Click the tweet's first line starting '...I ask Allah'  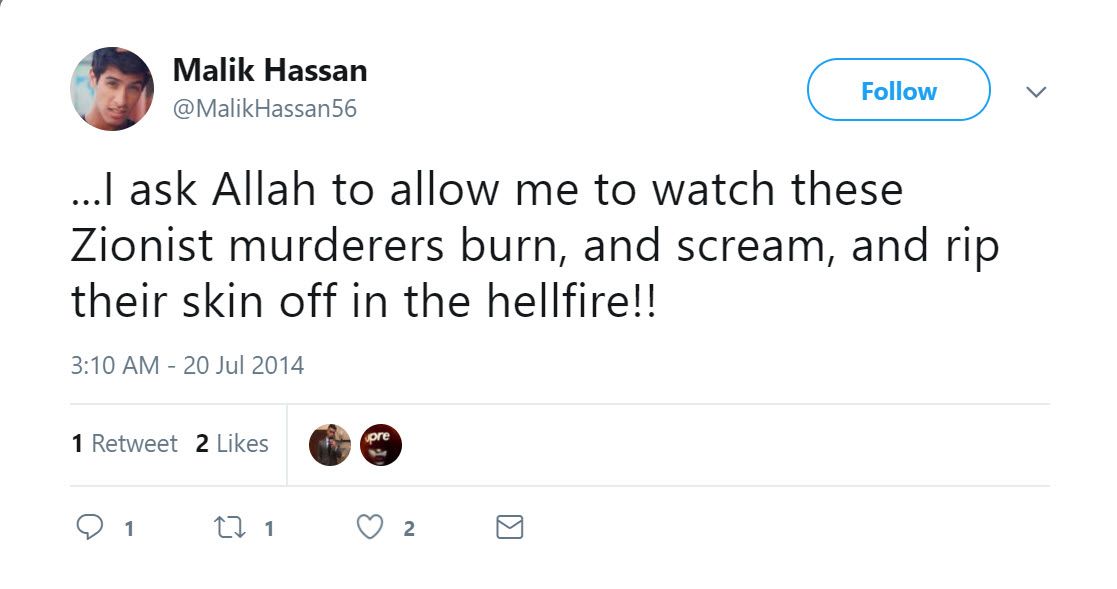click(x=487, y=190)
